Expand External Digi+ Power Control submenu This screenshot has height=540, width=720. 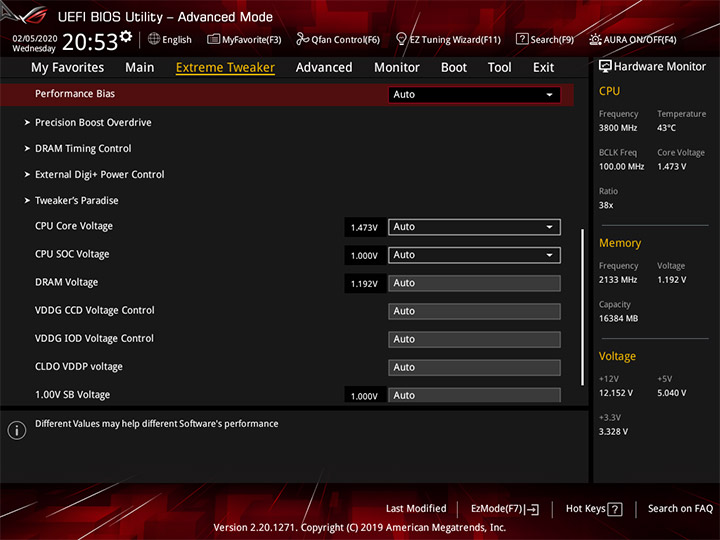point(99,174)
